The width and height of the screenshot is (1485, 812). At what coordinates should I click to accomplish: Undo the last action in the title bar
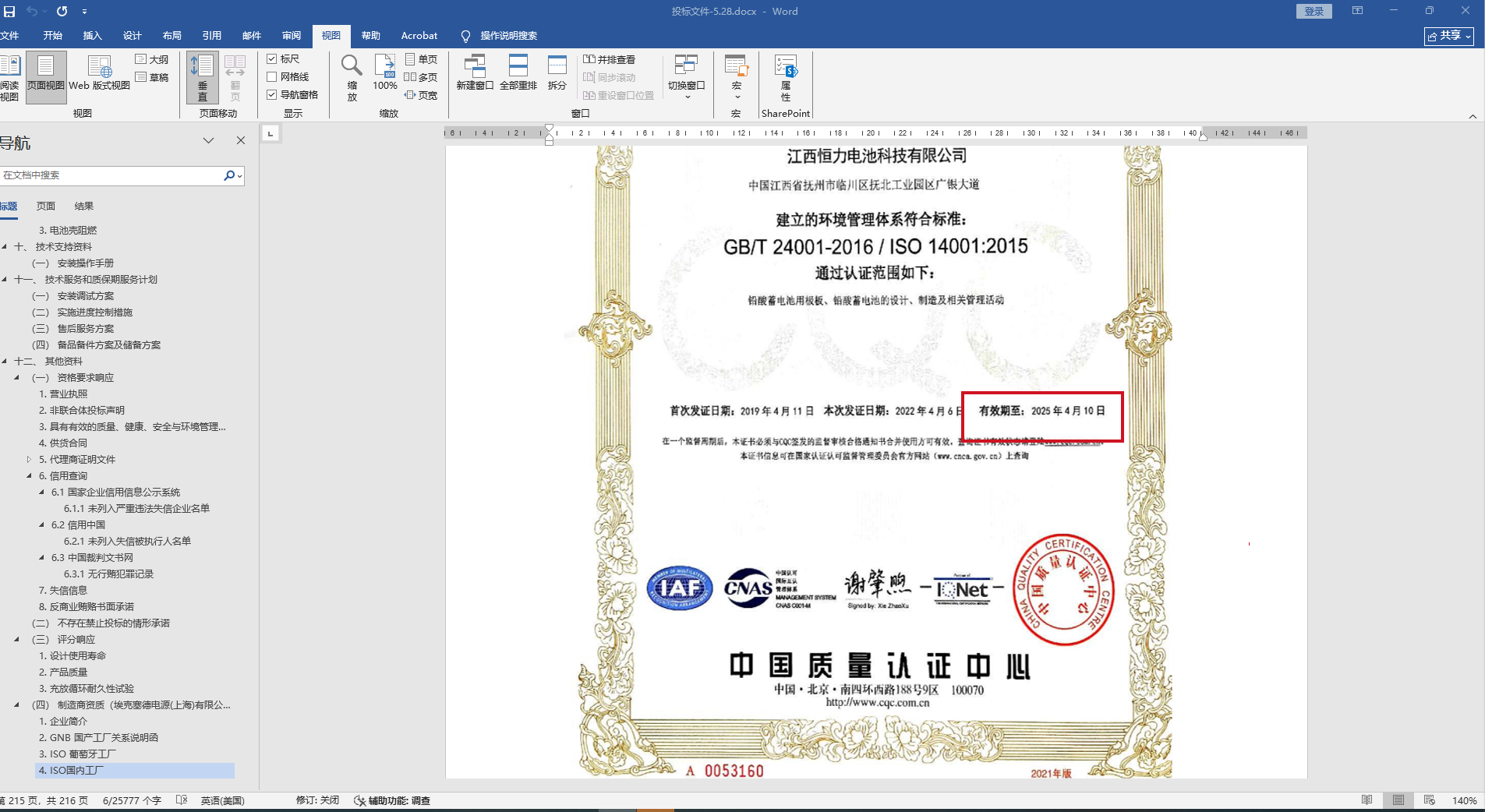click(32, 11)
